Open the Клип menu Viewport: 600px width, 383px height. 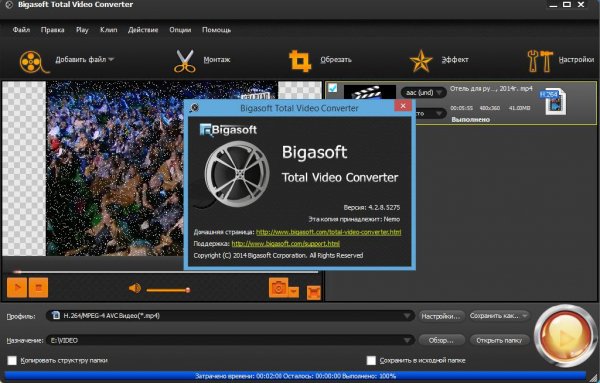pos(109,29)
